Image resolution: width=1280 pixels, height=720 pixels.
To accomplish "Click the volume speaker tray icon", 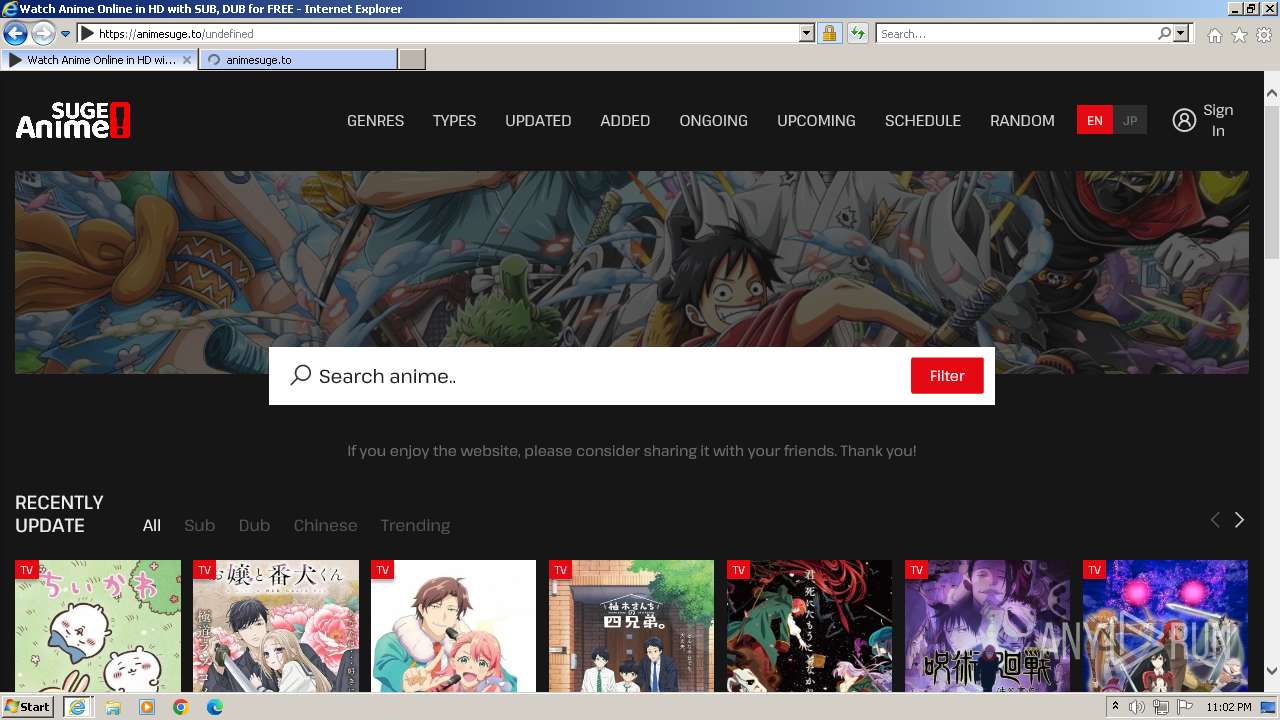I will 1137,707.
